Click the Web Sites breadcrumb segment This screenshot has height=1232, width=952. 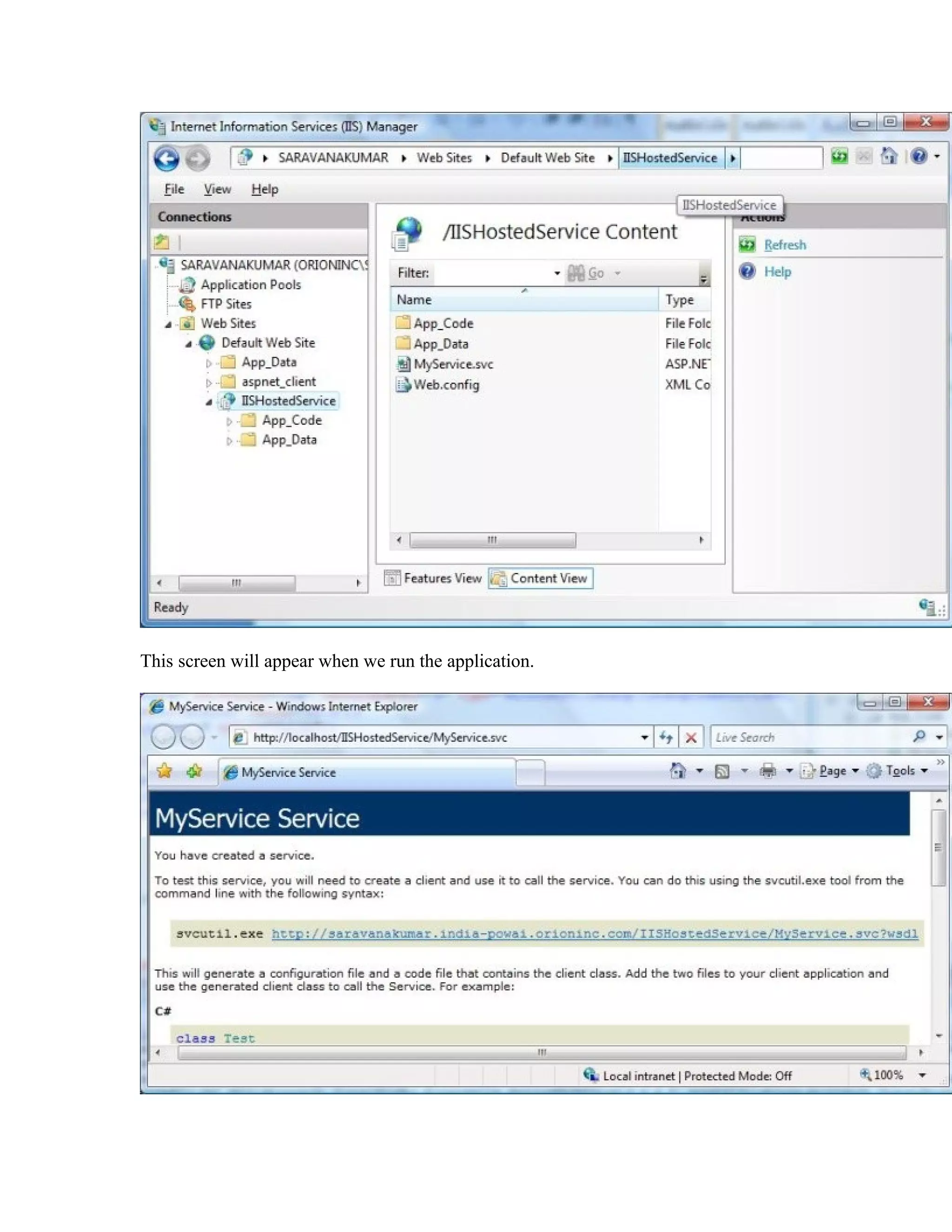click(444, 158)
